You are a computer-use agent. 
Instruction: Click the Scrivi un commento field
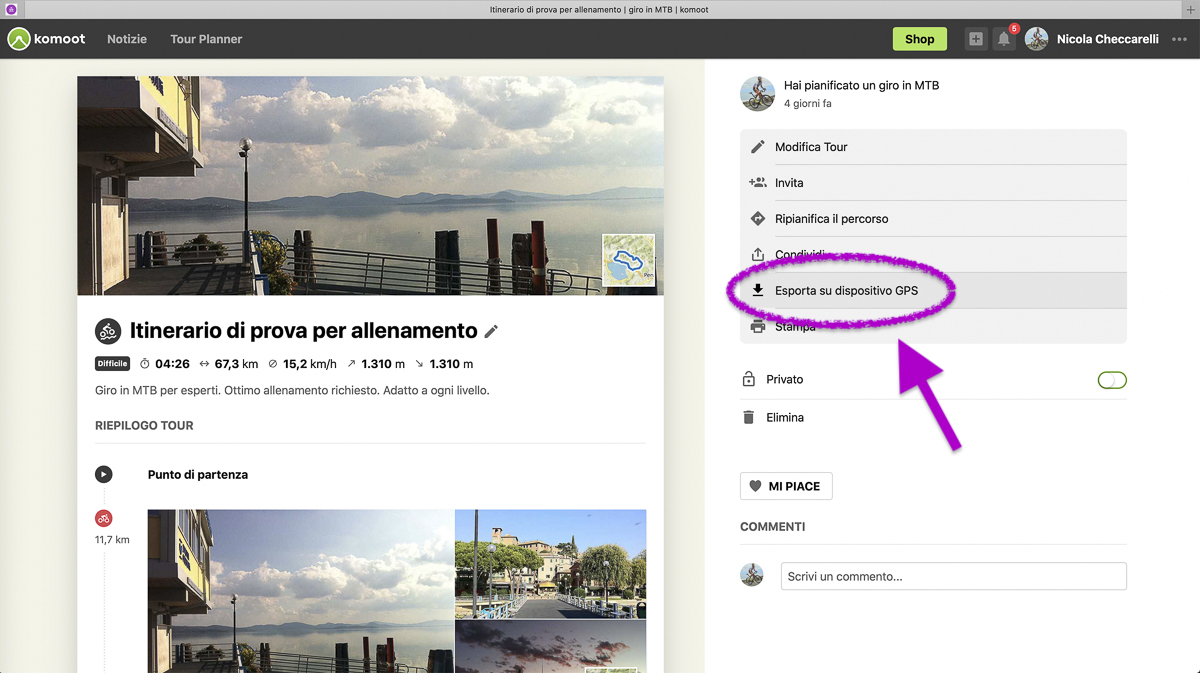click(x=953, y=576)
